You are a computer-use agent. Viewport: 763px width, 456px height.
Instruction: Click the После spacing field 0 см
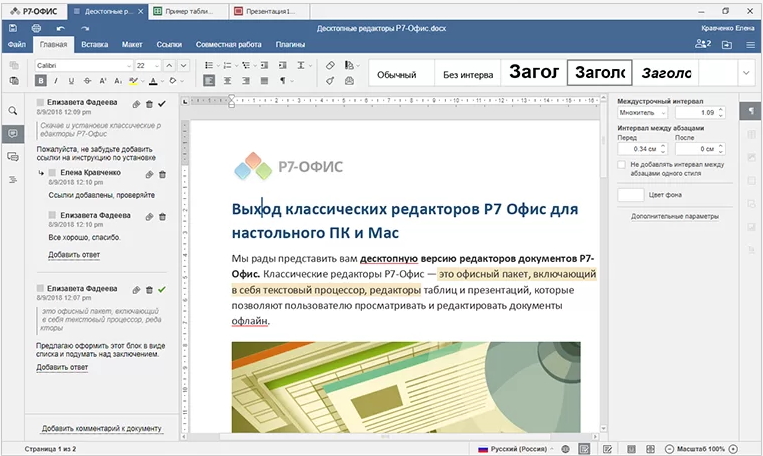(x=700, y=149)
